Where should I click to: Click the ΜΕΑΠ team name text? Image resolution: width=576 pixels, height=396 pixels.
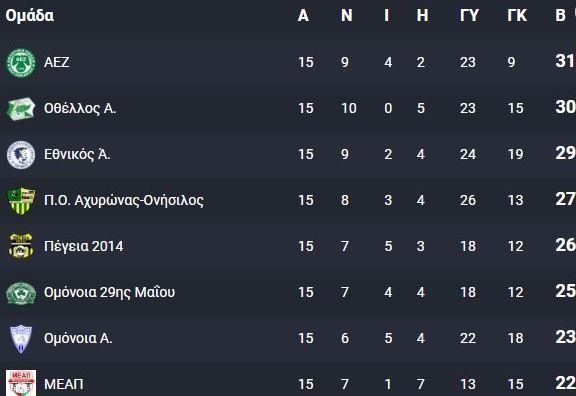[64, 384]
